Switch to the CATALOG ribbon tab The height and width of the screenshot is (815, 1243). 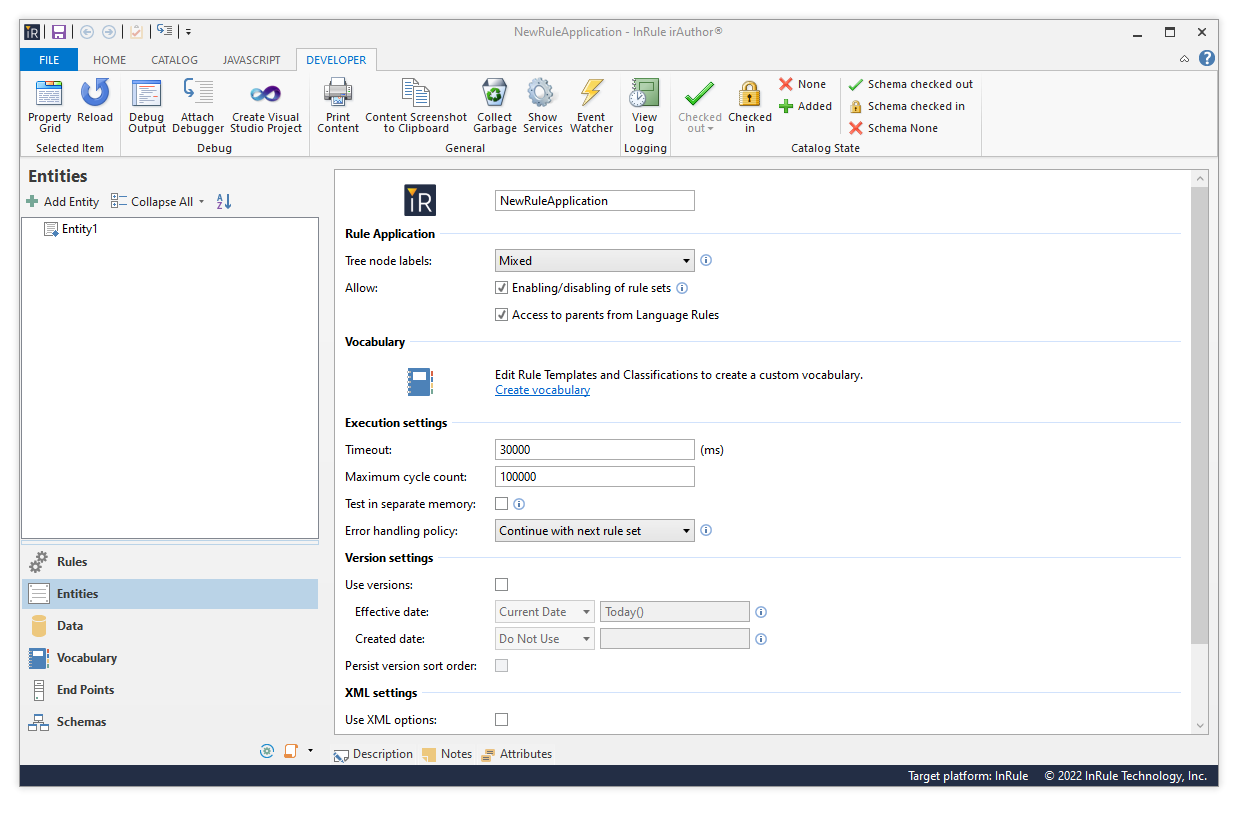click(x=174, y=60)
